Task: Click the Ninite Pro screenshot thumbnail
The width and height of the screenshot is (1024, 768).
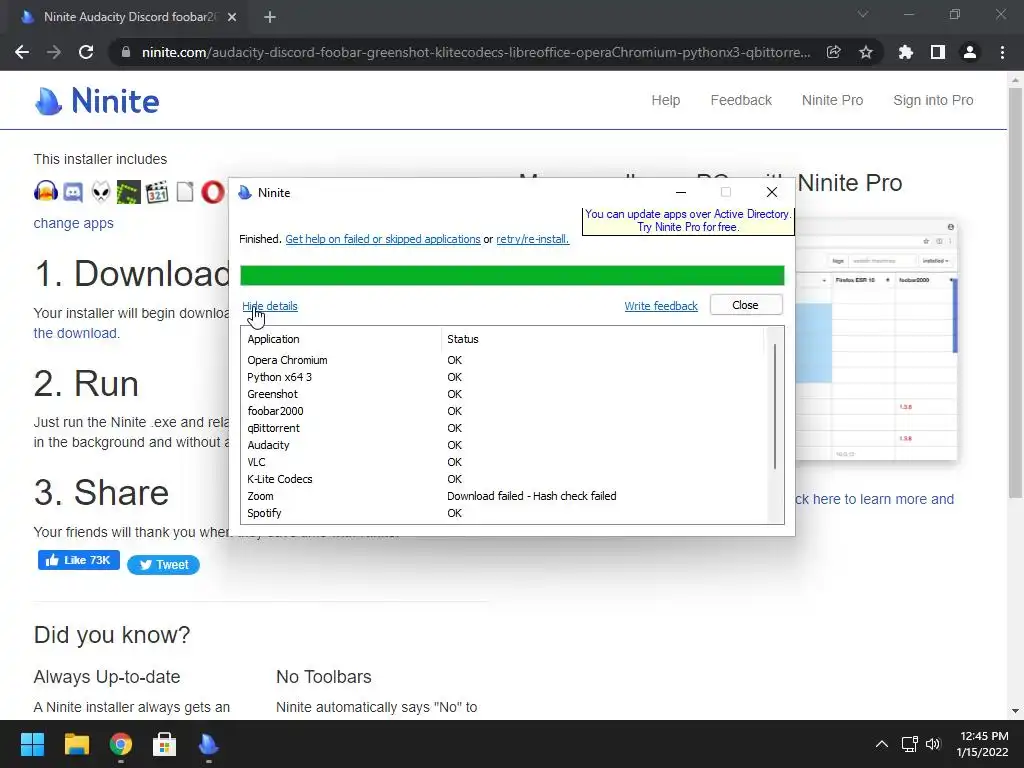Action: coord(876,340)
